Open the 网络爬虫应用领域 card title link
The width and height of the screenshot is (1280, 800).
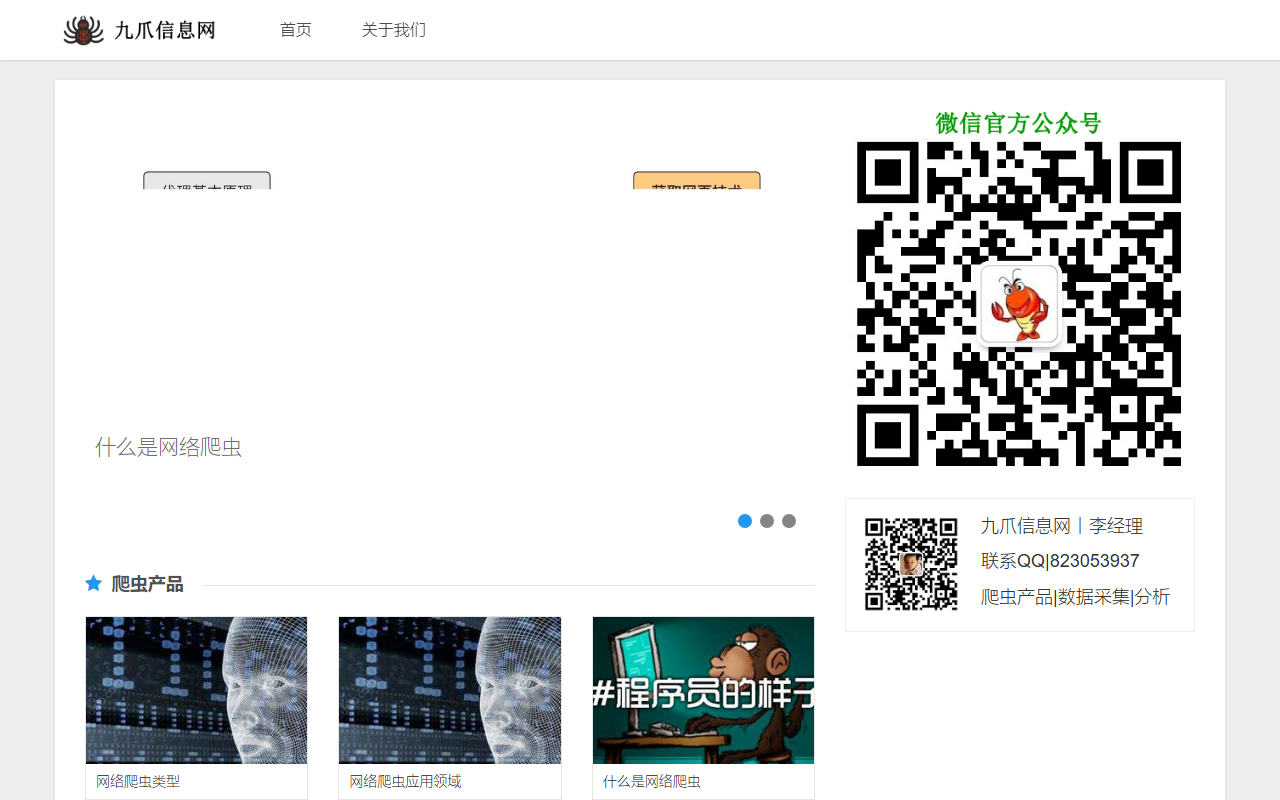405,782
